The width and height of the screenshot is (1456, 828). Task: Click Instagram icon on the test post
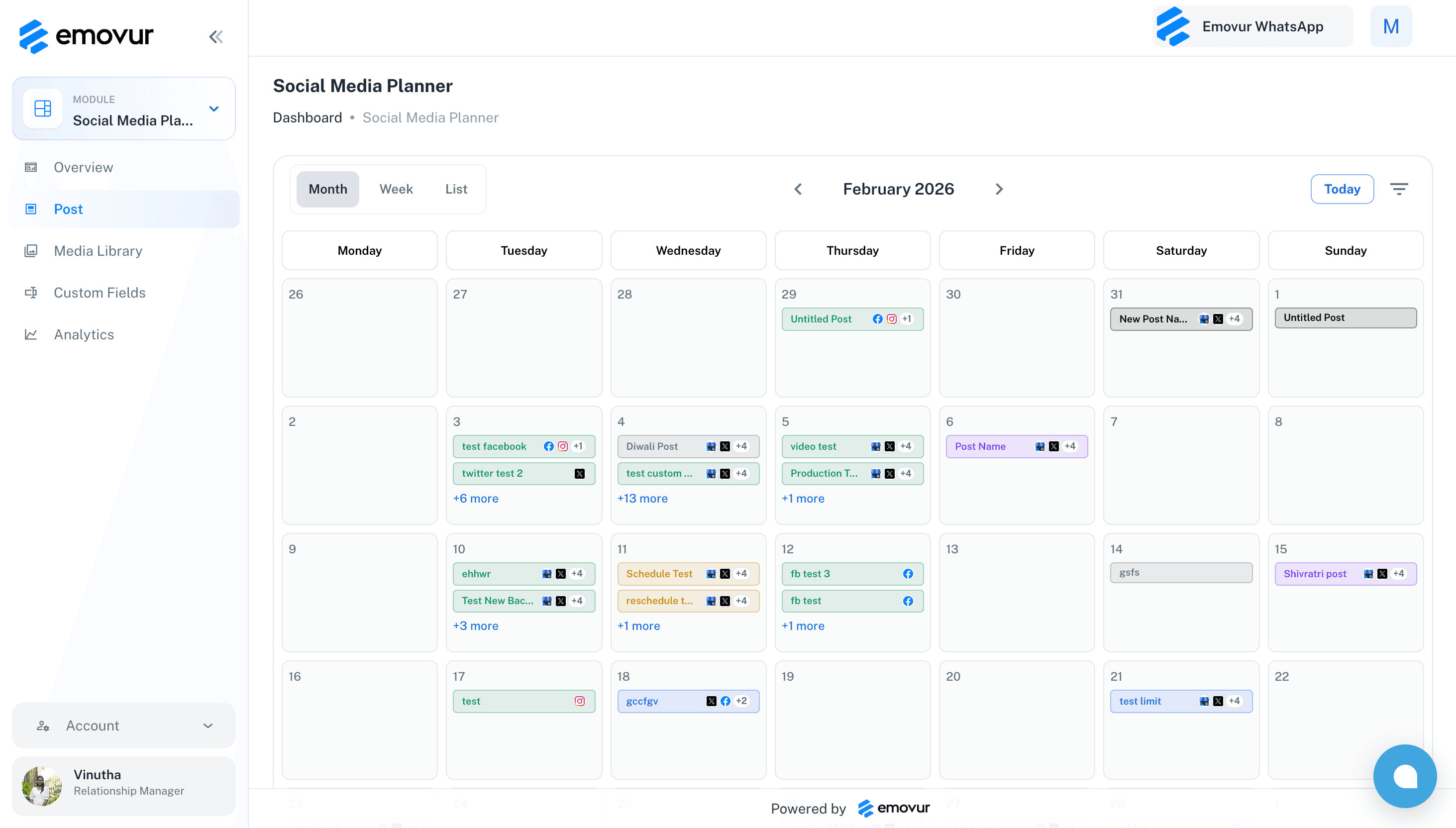tap(579, 701)
